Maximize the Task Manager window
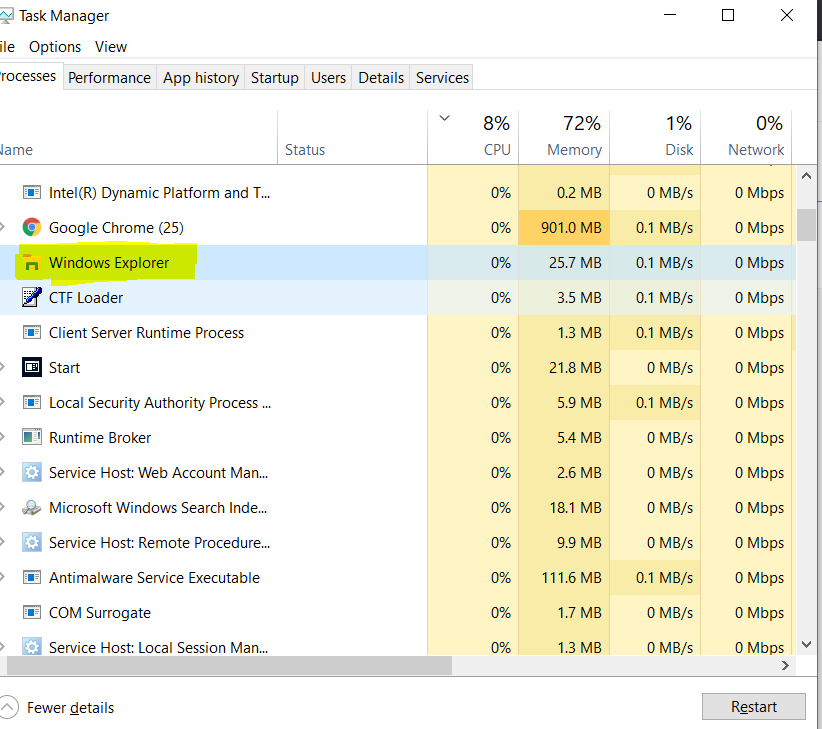822x729 pixels. [x=728, y=15]
